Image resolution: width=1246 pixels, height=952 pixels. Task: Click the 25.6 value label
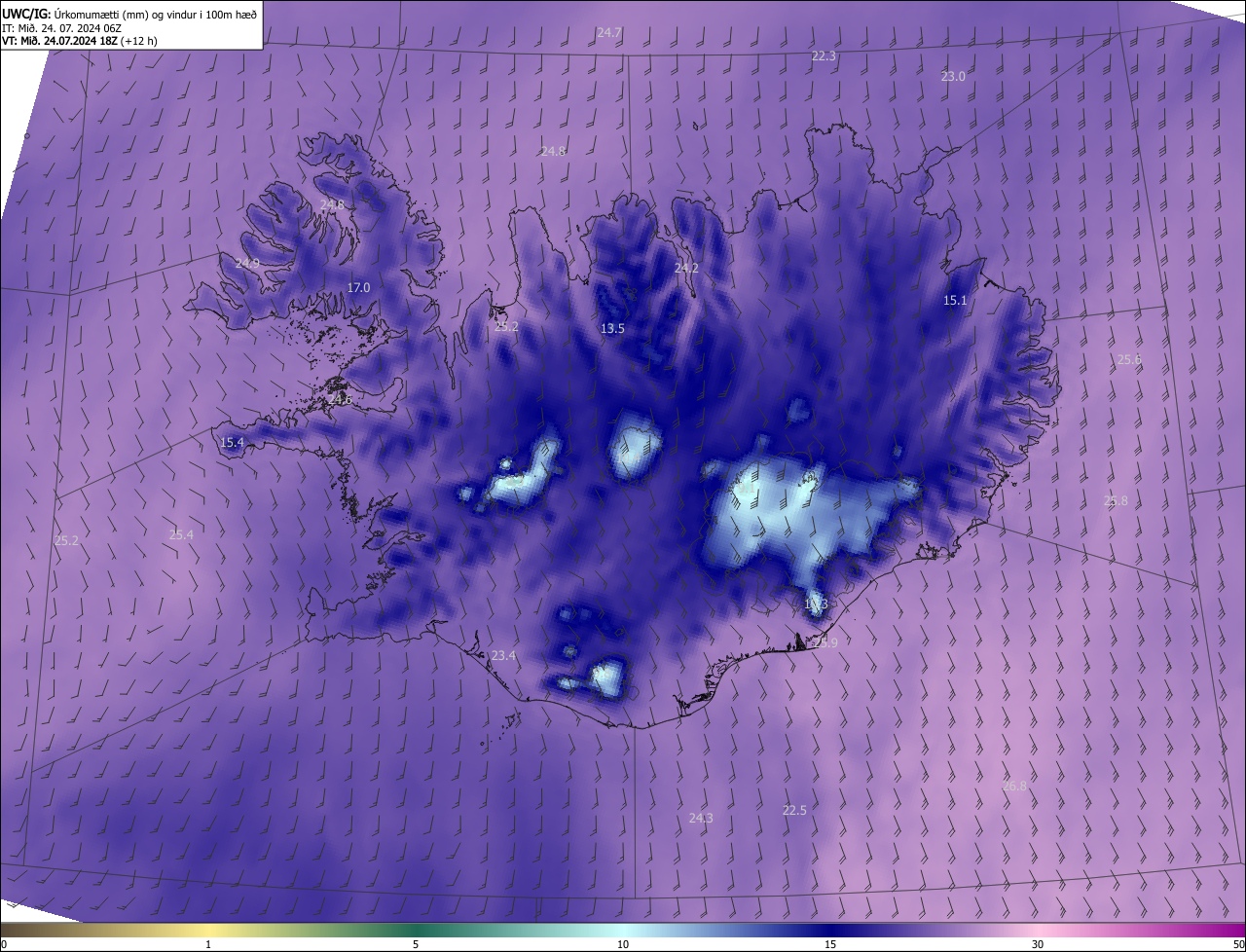coord(1129,360)
